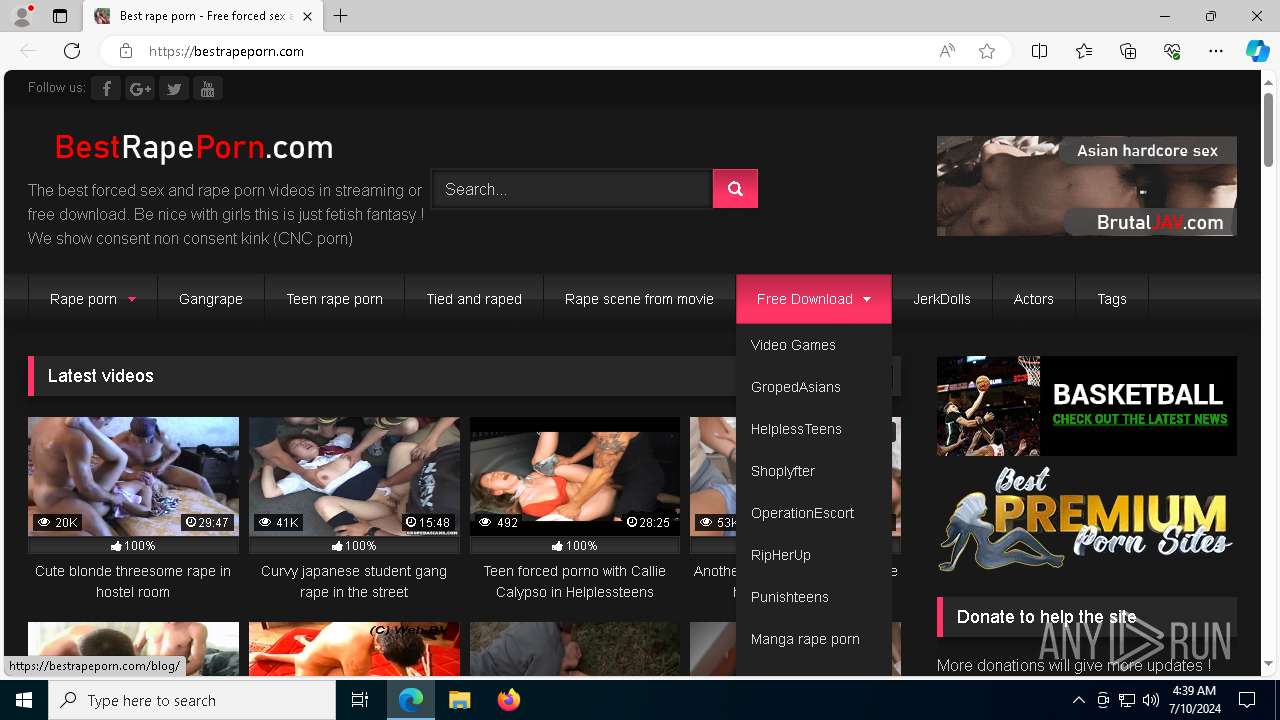Click the pink magnifier search button
1280x720 pixels.
coord(735,189)
